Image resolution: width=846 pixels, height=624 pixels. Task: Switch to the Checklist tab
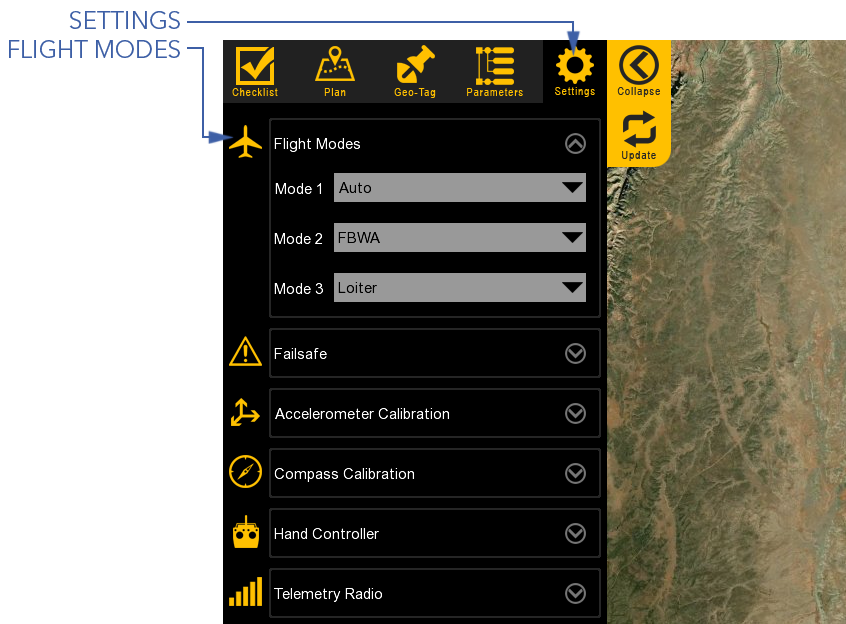(x=254, y=70)
